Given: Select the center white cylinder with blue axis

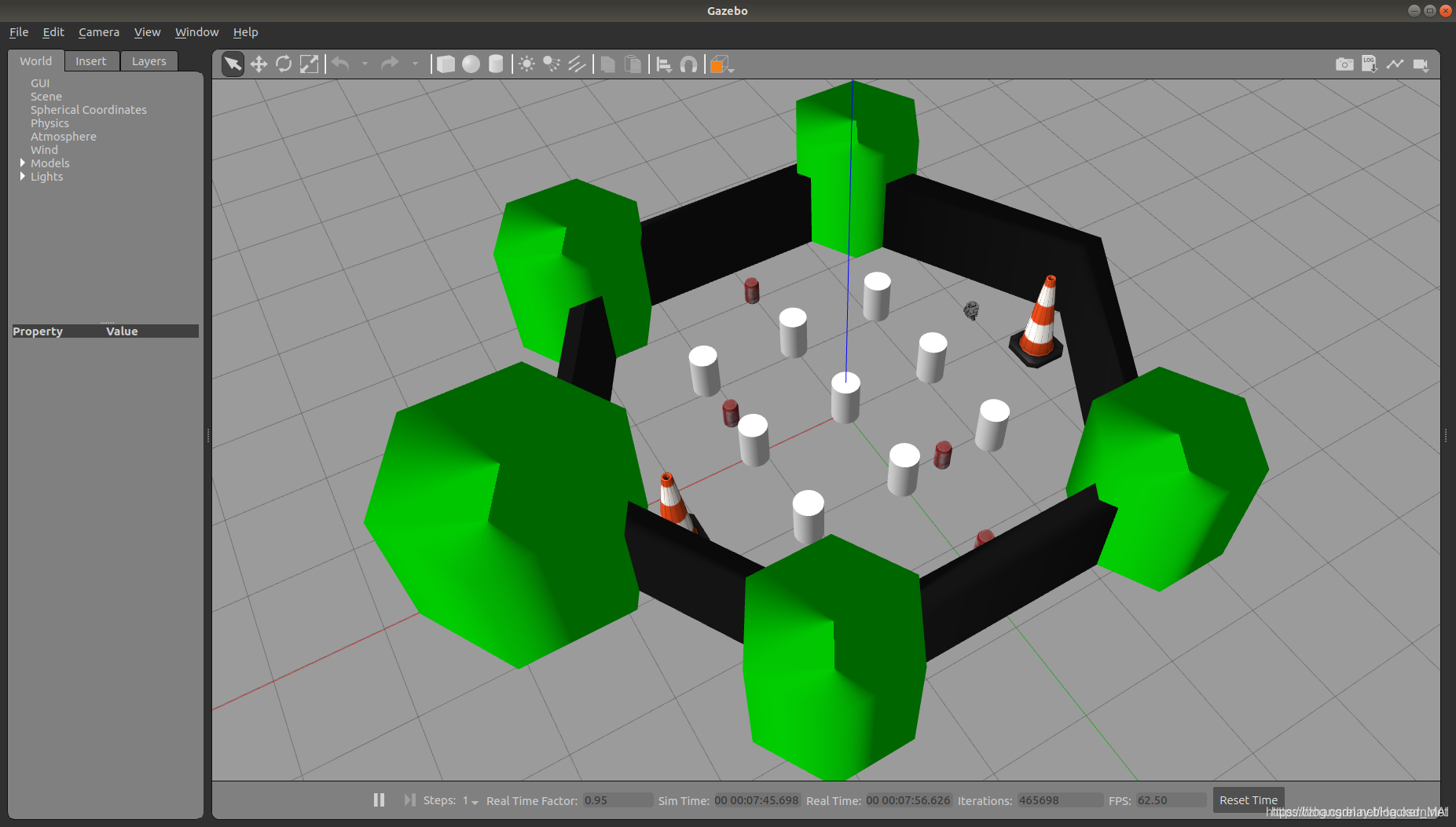Looking at the screenshot, I should [x=845, y=398].
